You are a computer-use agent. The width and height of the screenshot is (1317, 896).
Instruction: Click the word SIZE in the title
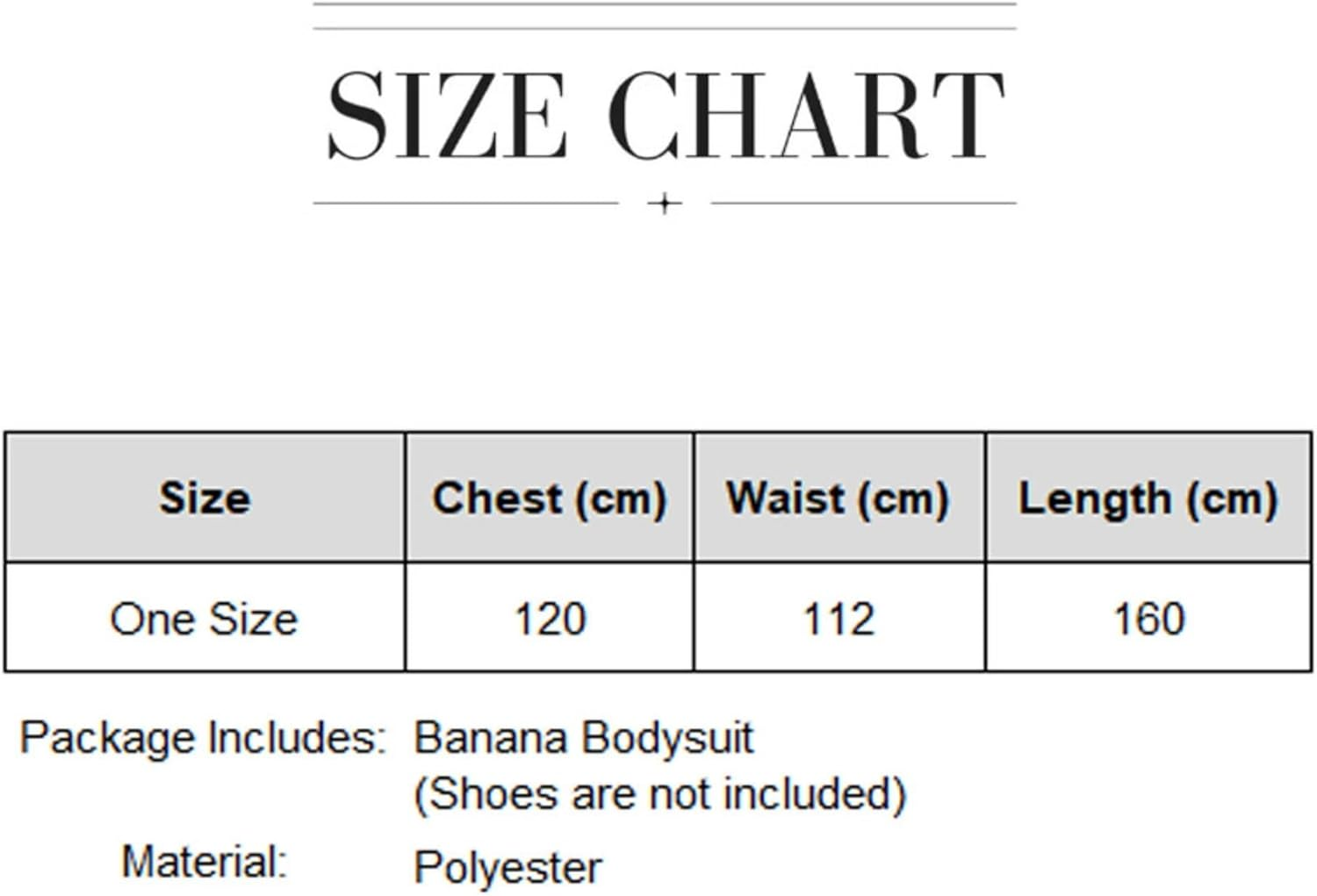(447, 116)
